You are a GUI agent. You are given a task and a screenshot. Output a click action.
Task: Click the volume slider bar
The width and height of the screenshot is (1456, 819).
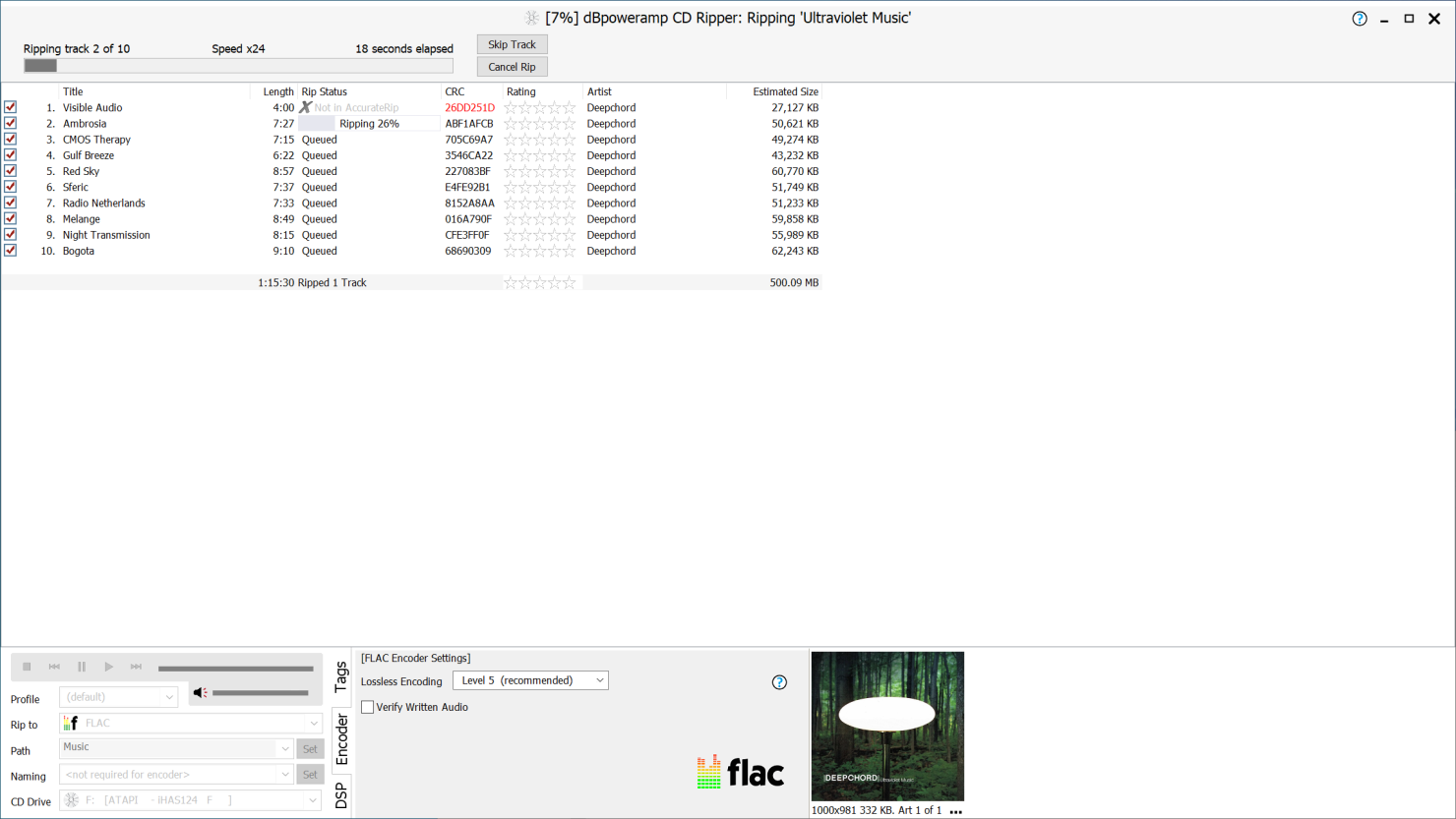261,693
